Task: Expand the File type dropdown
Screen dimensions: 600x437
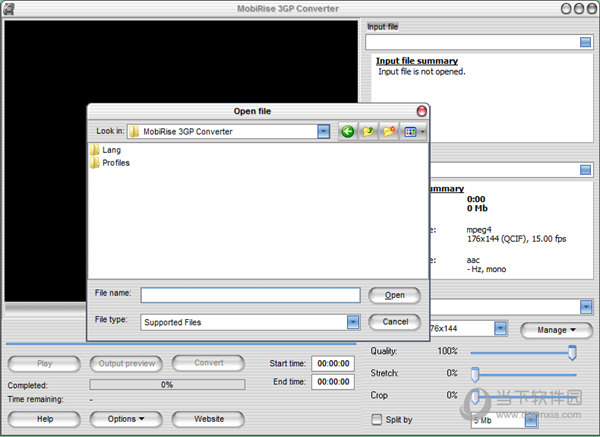Action: [353, 322]
